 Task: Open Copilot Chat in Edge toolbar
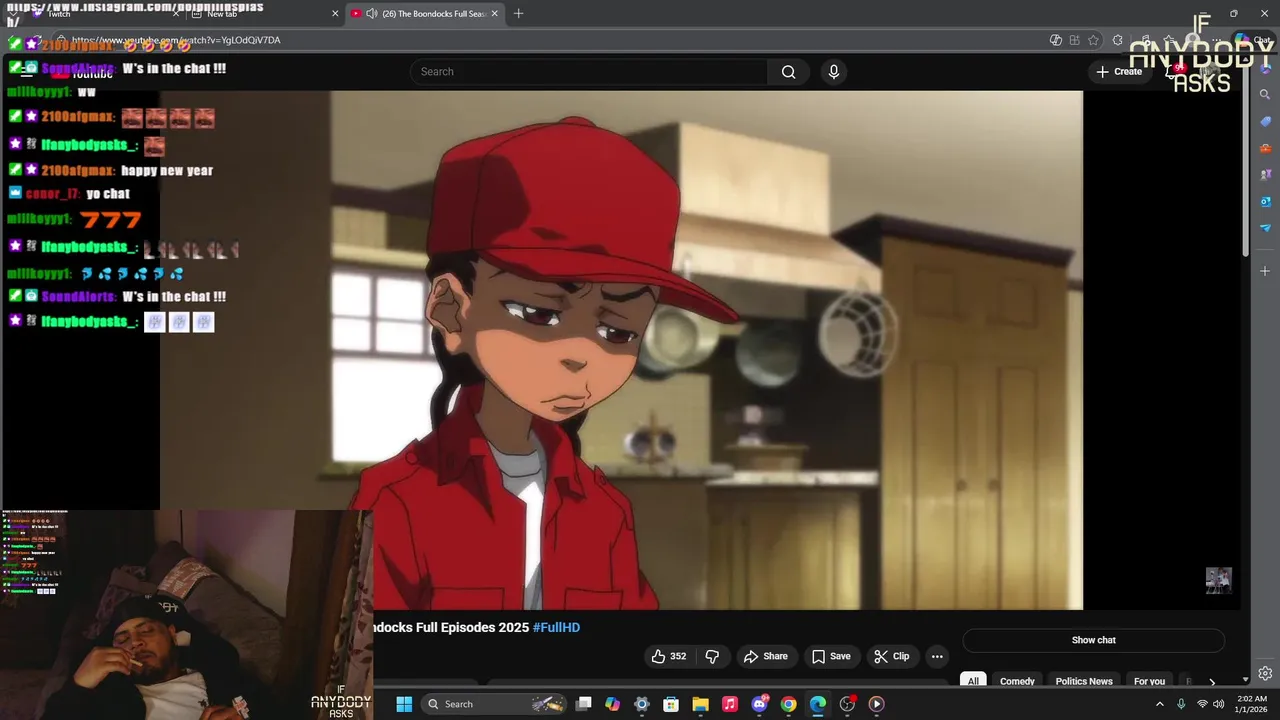click(x=1252, y=40)
